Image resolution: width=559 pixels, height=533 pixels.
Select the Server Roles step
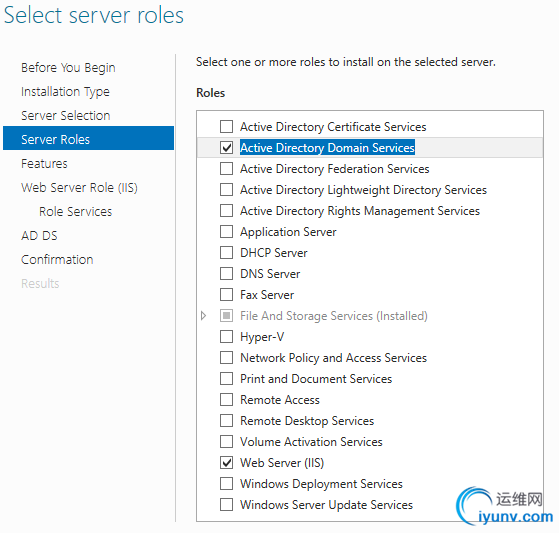88,139
